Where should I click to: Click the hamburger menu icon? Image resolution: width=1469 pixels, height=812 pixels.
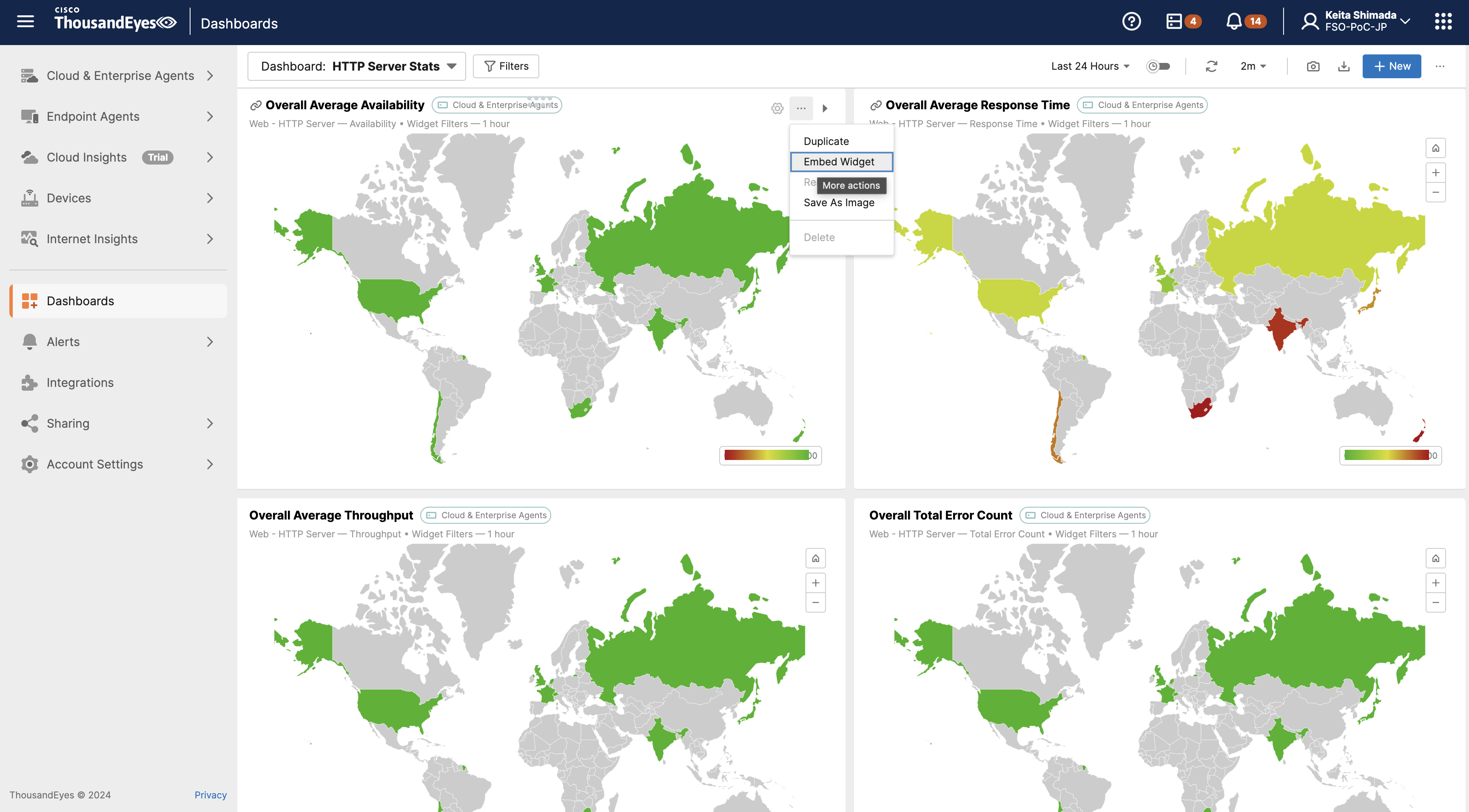coord(25,22)
